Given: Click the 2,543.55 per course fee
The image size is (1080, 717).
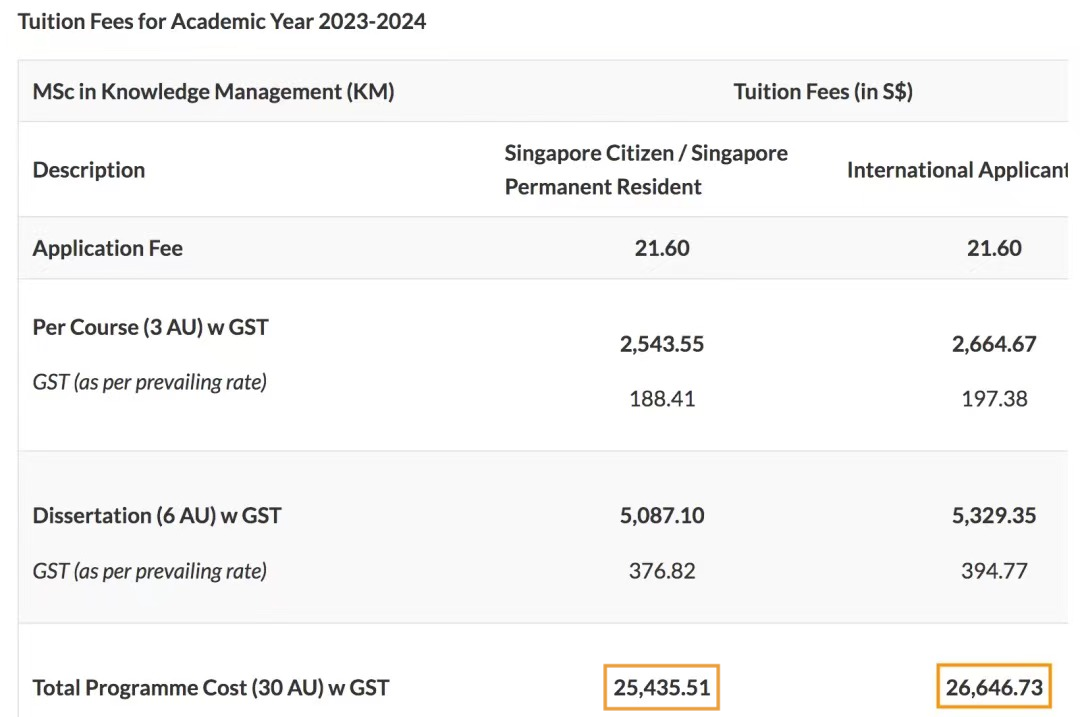Looking at the screenshot, I should click(x=662, y=344).
